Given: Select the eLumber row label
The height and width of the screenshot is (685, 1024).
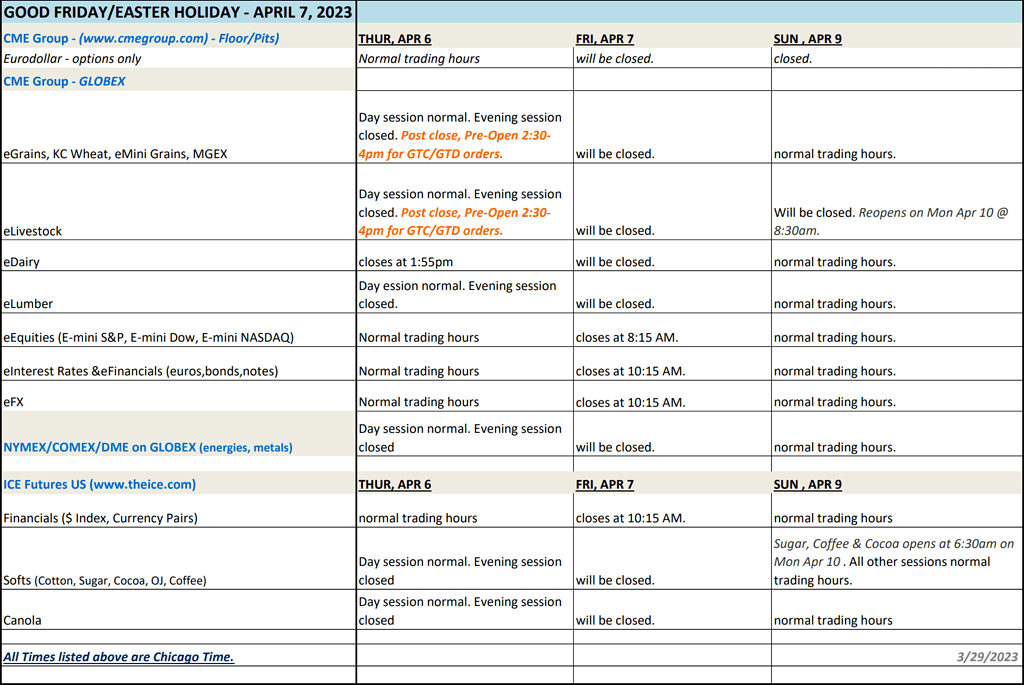Looking at the screenshot, I should click(x=30, y=303).
